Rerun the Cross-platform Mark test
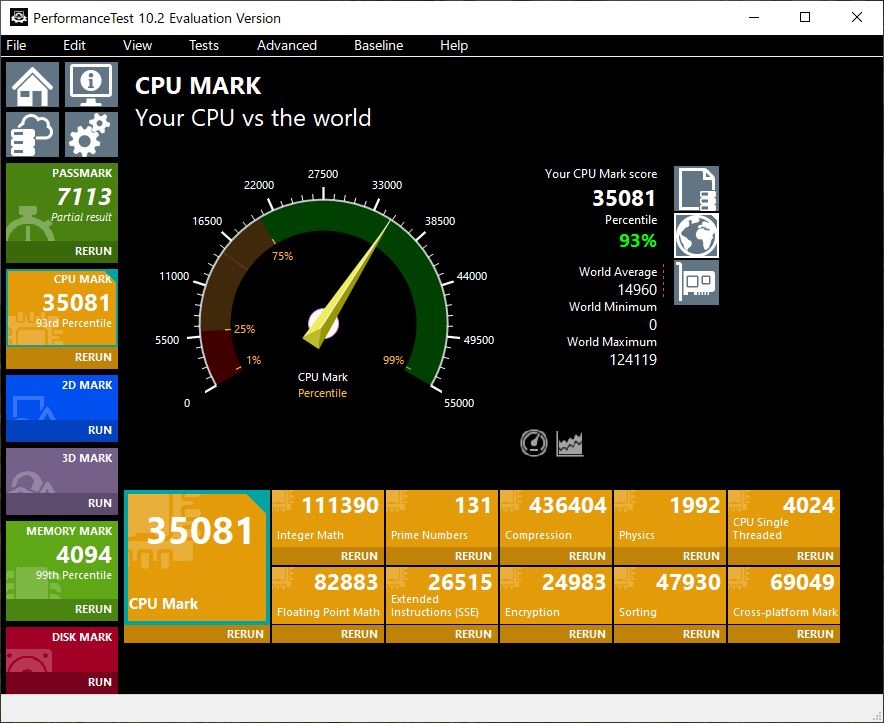The width and height of the screenshot is (884, 723). 815,634
